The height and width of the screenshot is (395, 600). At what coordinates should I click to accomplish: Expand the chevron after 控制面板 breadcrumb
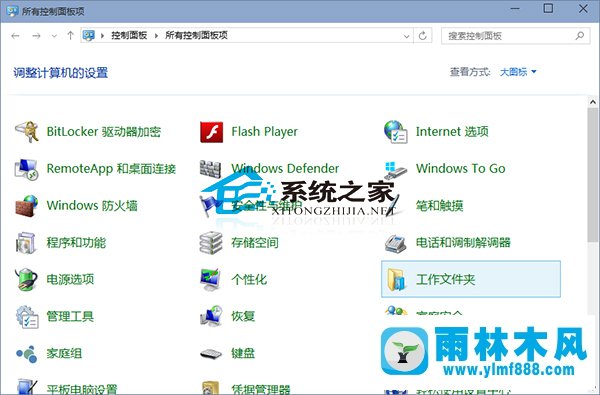point(156,36)
